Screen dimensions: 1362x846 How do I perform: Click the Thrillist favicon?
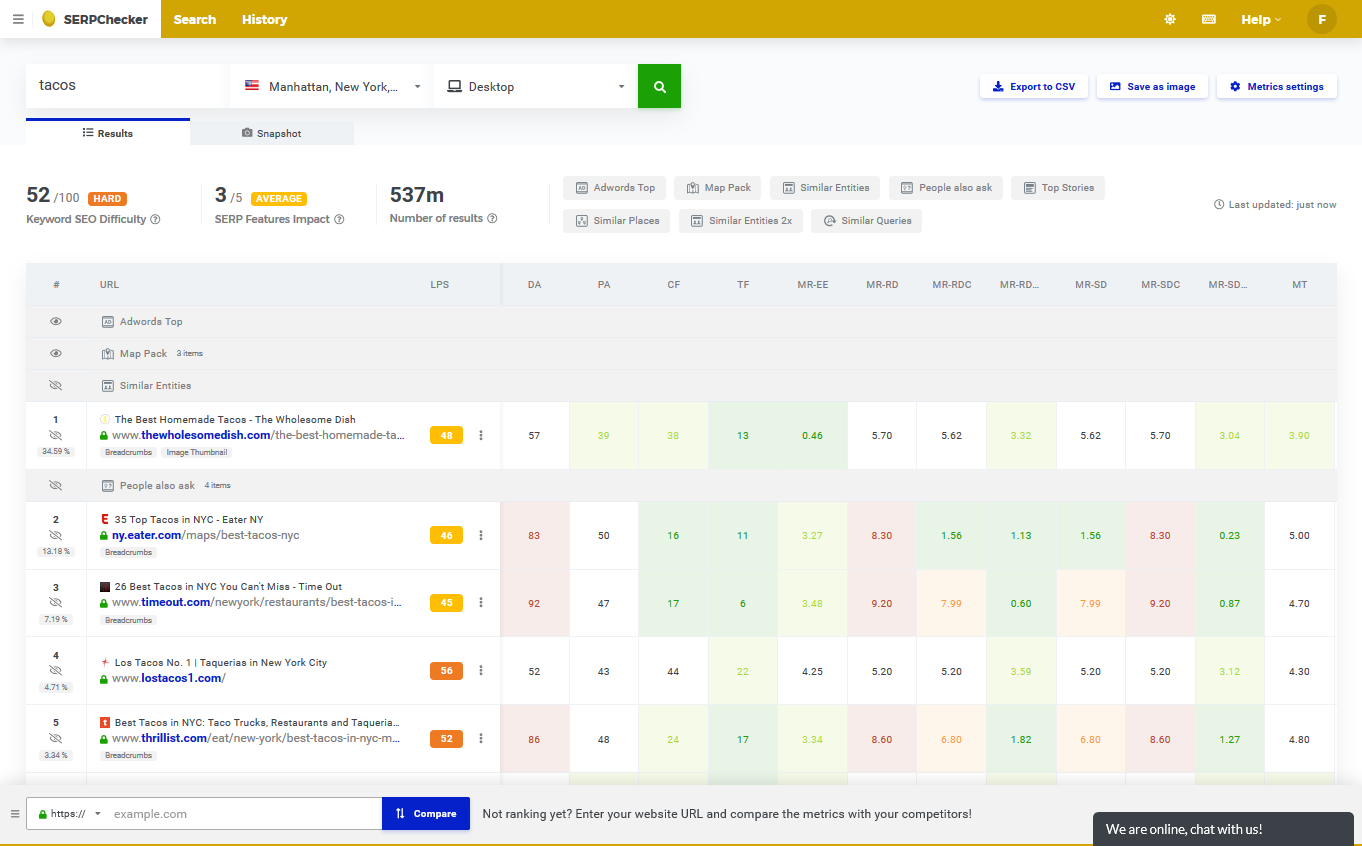point(105,722)
